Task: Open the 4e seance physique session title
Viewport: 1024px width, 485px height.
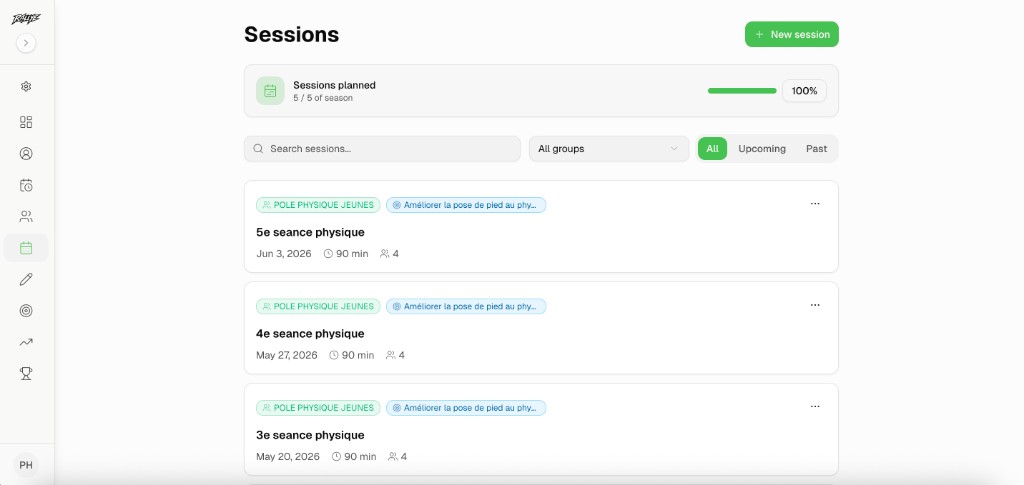Action: (310, 334)
